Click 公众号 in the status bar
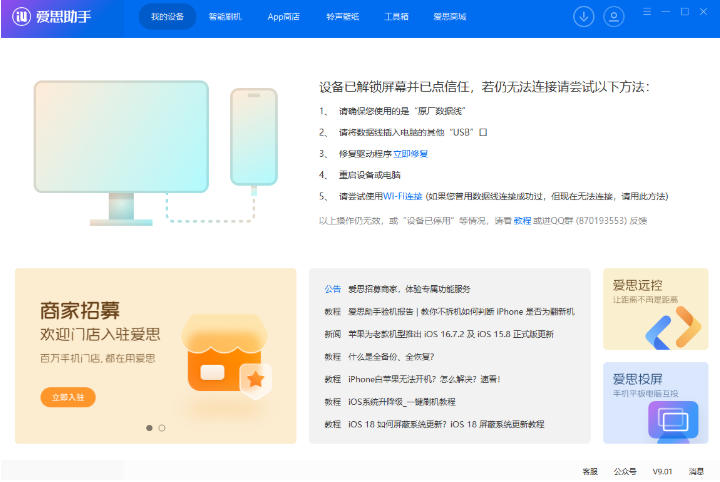This screenshot has width=720, height=482. click(x=625, y=471)
